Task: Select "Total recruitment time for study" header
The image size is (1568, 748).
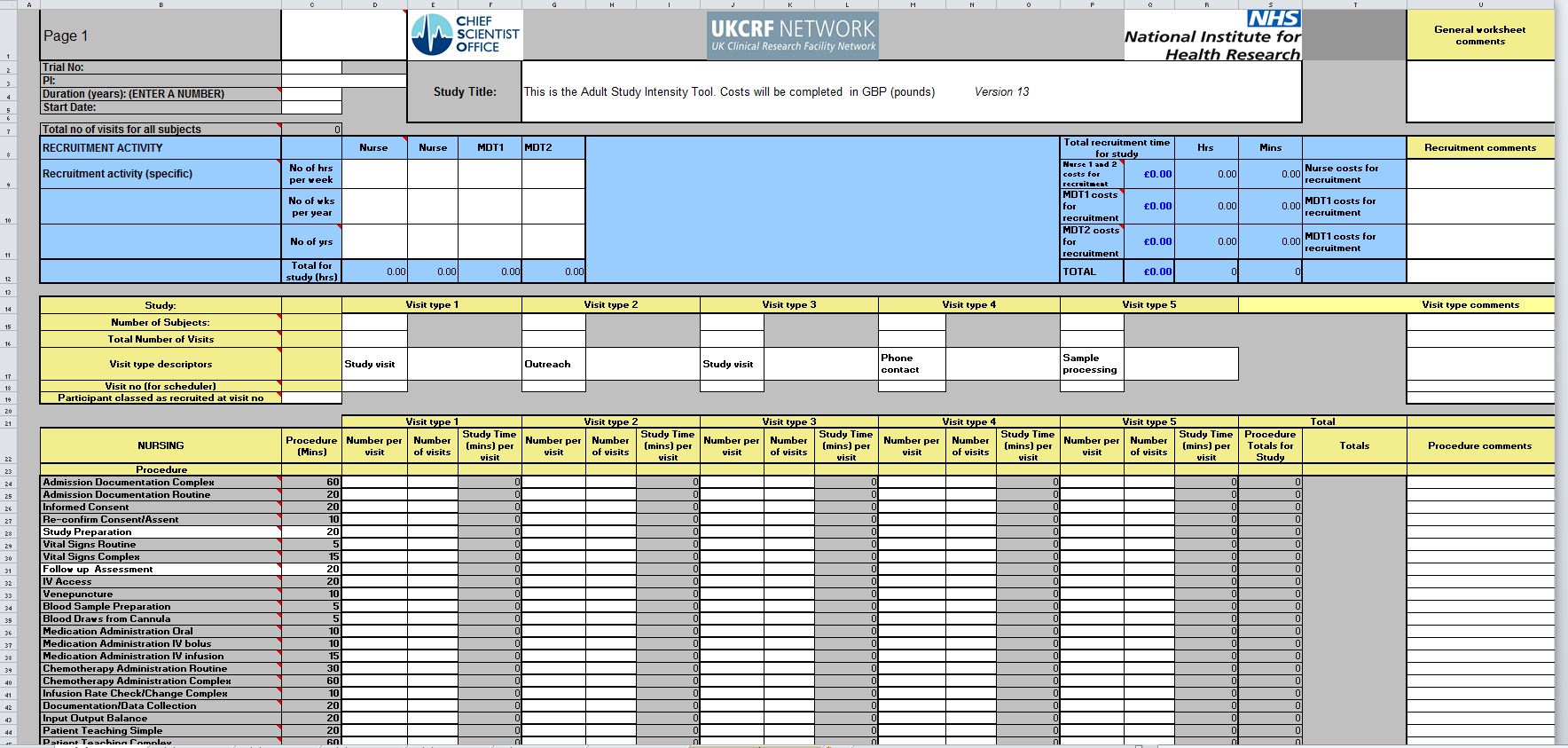Action: pos(1117,148)
